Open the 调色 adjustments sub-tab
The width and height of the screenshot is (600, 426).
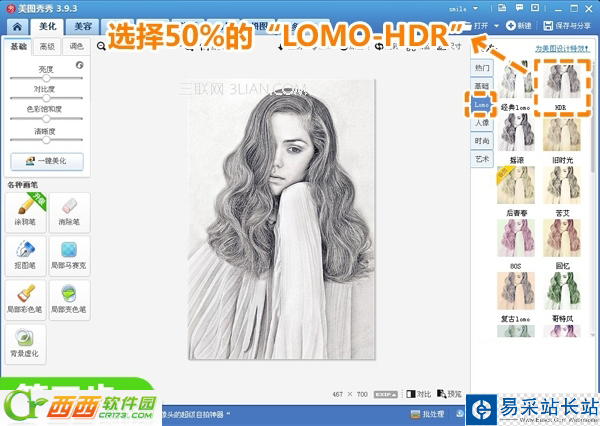[x=76, y=47]
